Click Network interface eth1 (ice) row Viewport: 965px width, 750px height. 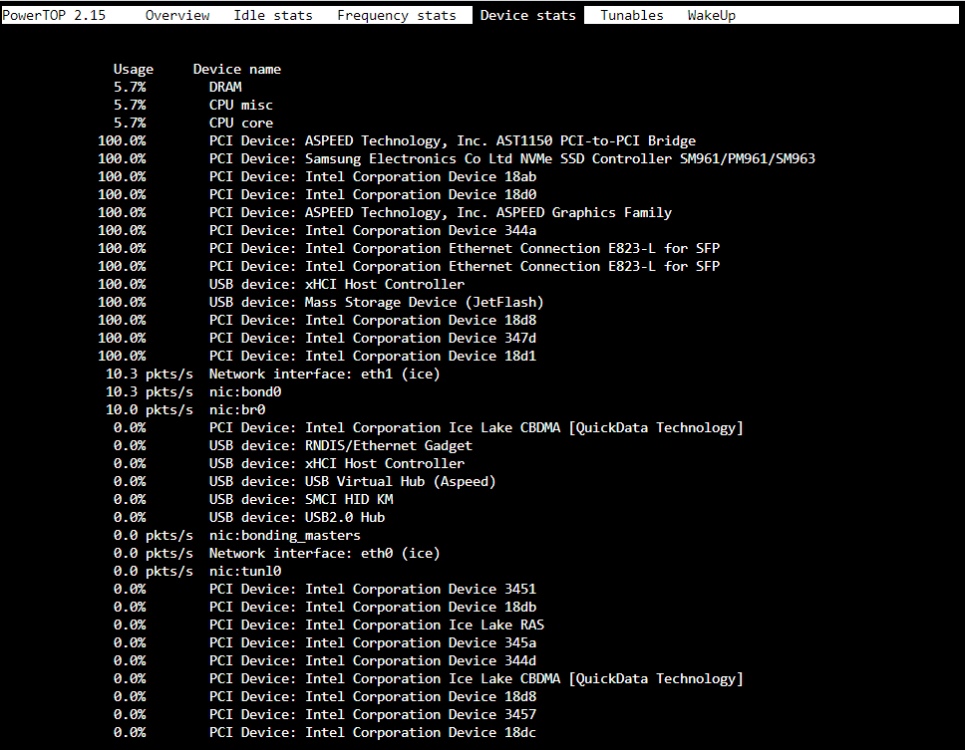[x=273, y=374]
